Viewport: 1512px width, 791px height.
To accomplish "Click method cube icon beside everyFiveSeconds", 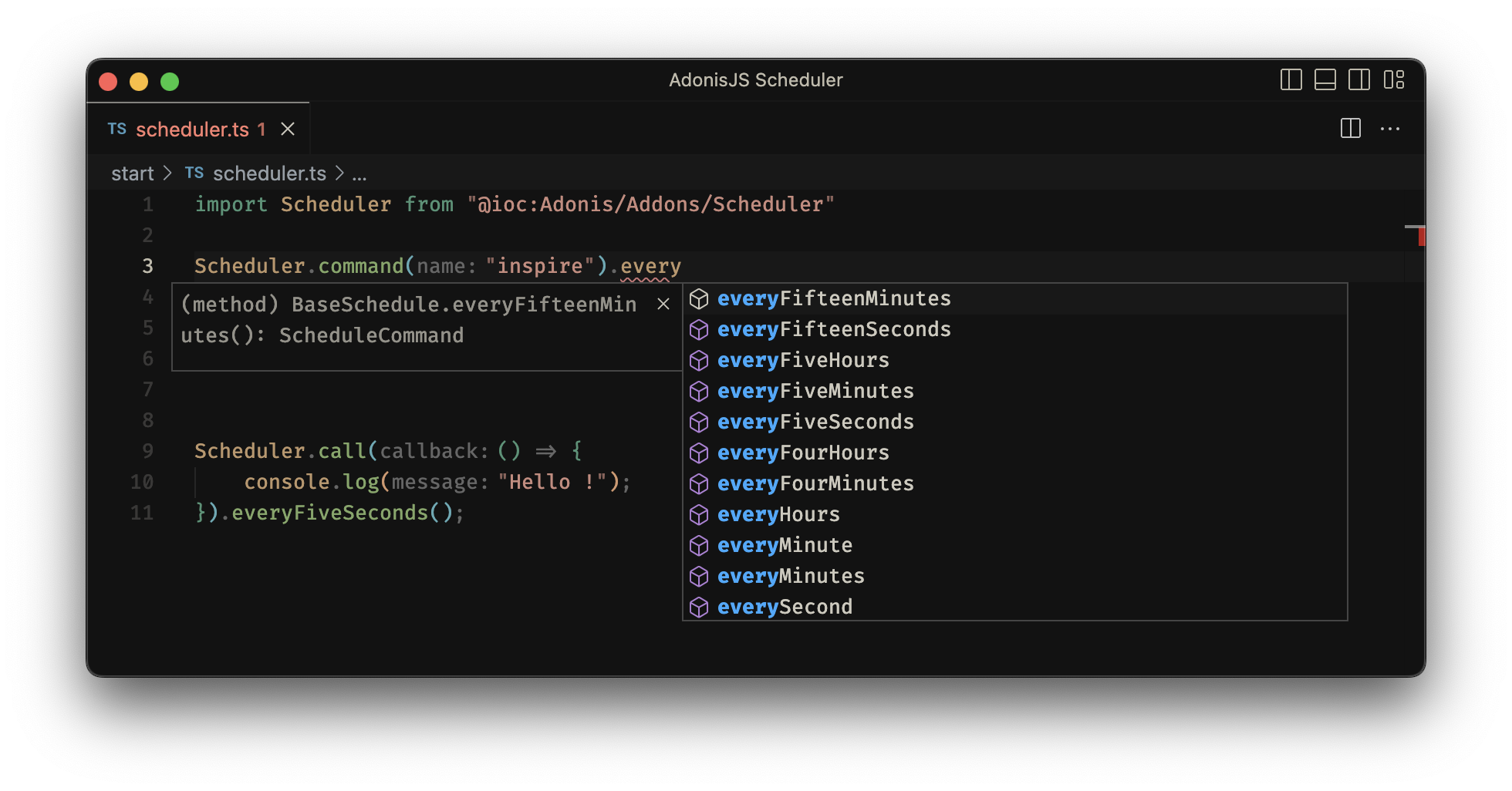I will click(x=699, y=422).
